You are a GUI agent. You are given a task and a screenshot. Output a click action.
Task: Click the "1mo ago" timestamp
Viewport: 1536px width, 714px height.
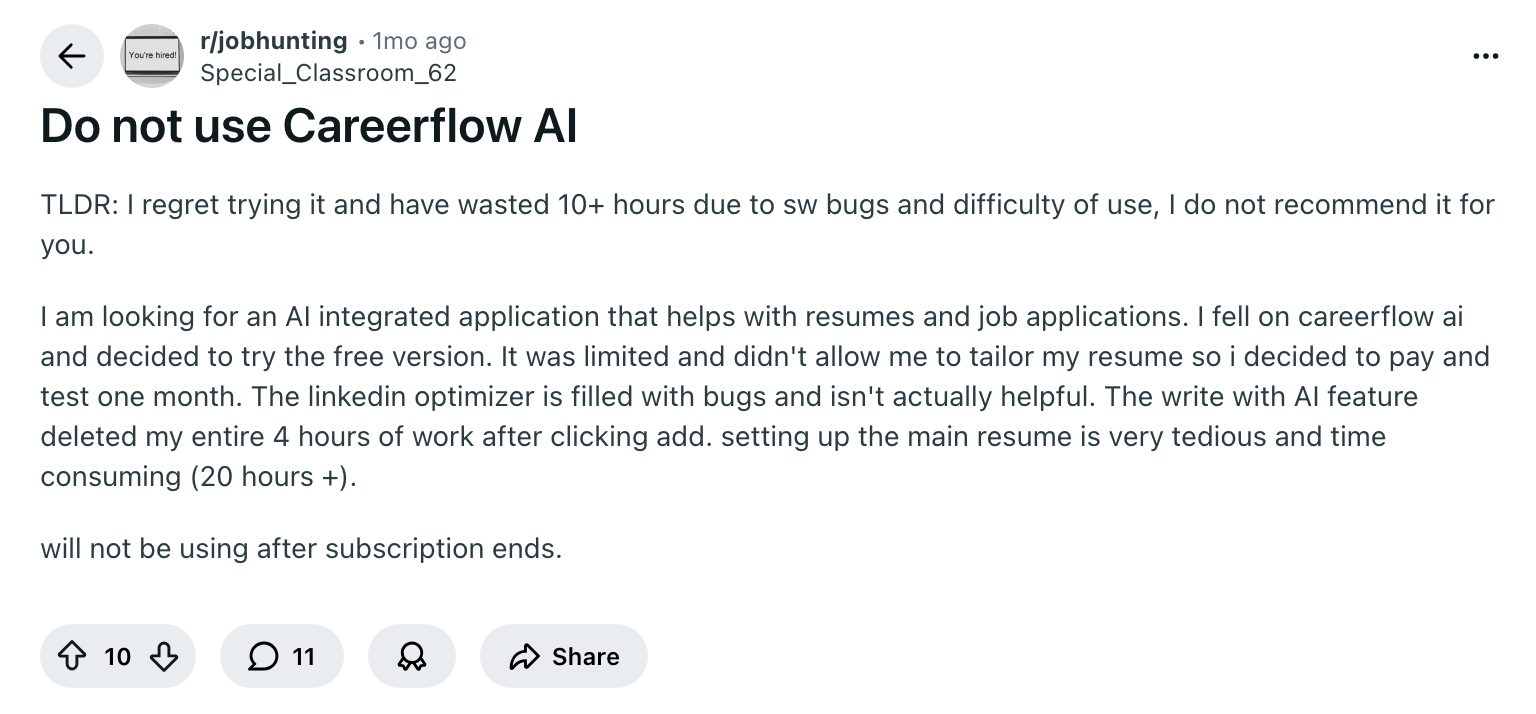click(418, 41)
